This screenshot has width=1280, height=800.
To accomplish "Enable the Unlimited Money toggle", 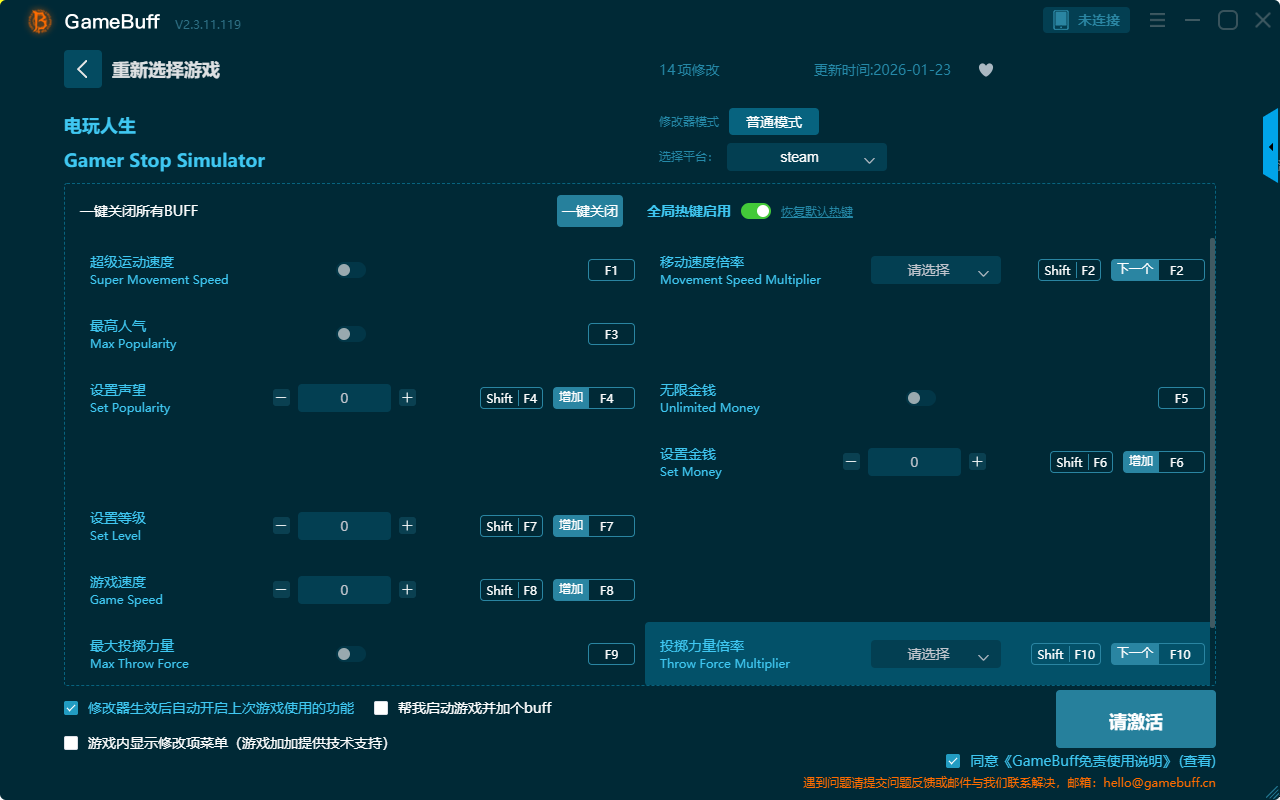I will coord(921,398).
